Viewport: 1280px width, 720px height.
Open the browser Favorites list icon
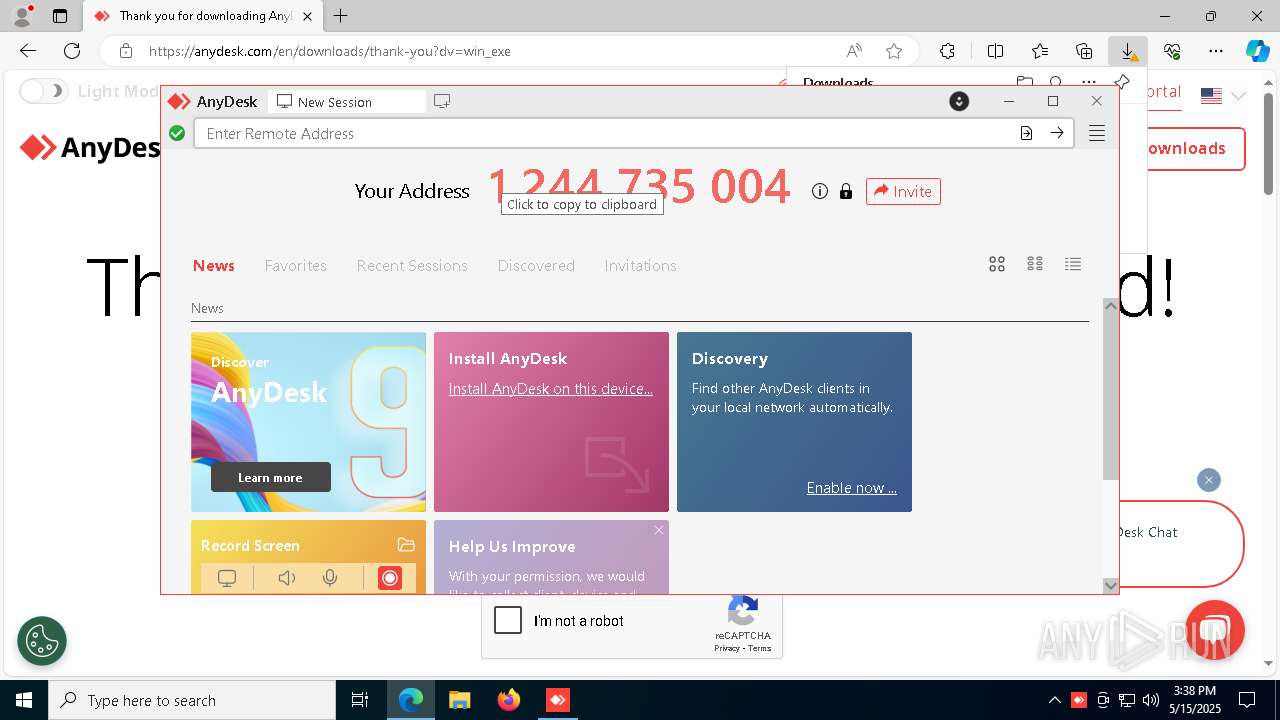tap(1040, 51)
